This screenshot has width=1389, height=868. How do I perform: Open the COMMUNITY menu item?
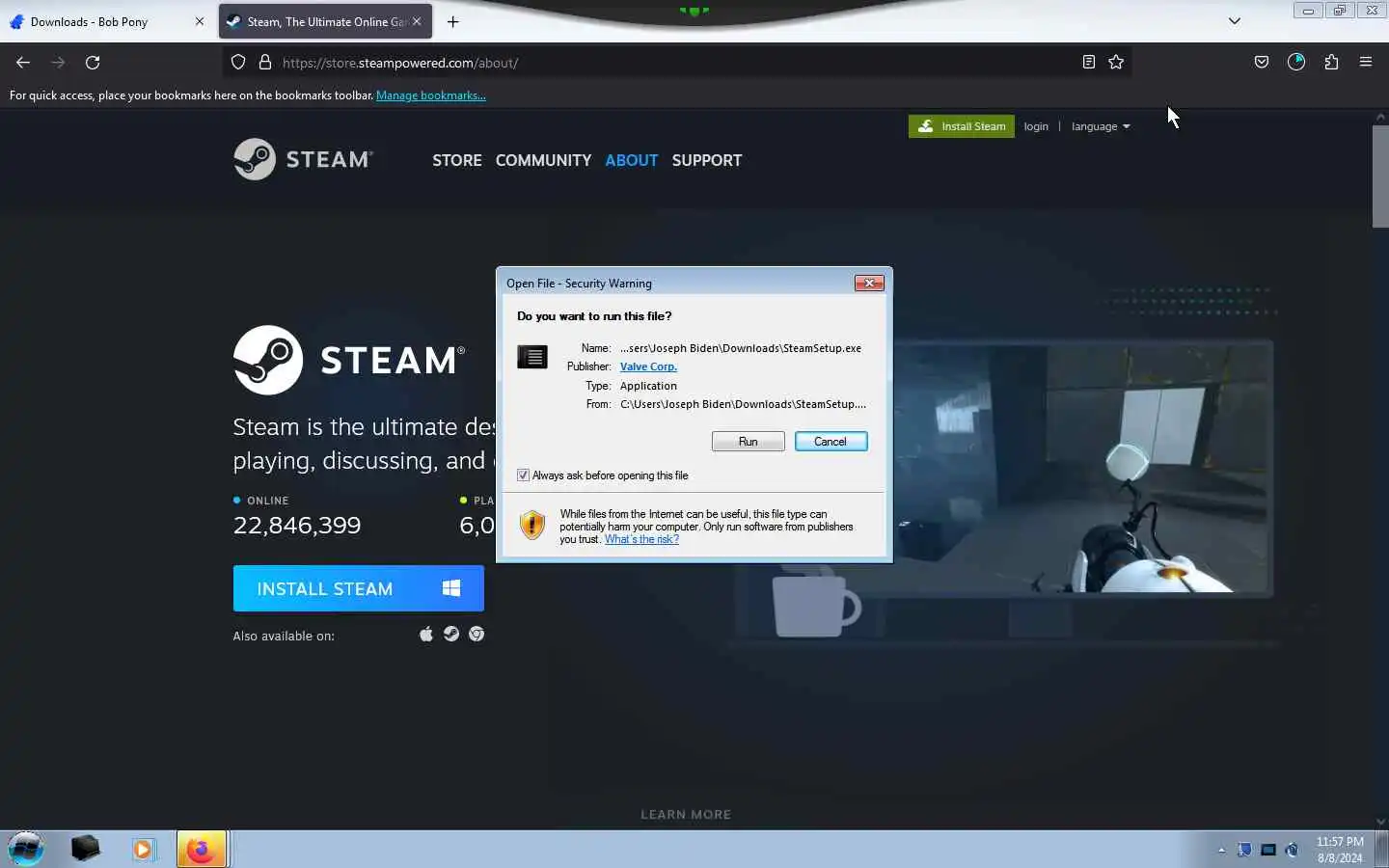tap(543, 160)
